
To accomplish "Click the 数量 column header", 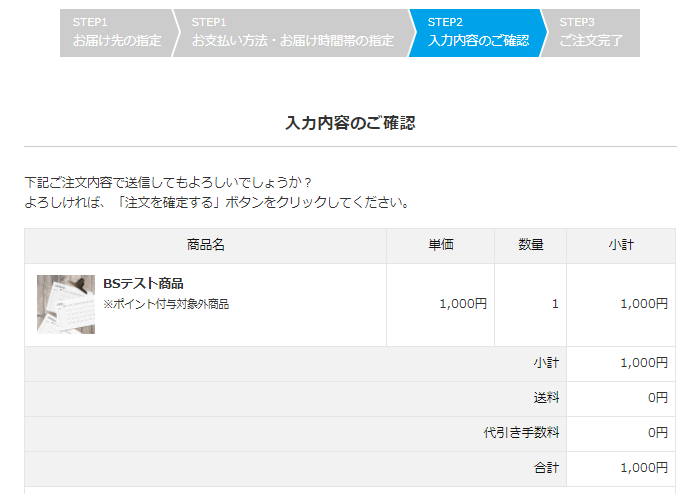I will (531, 245).
